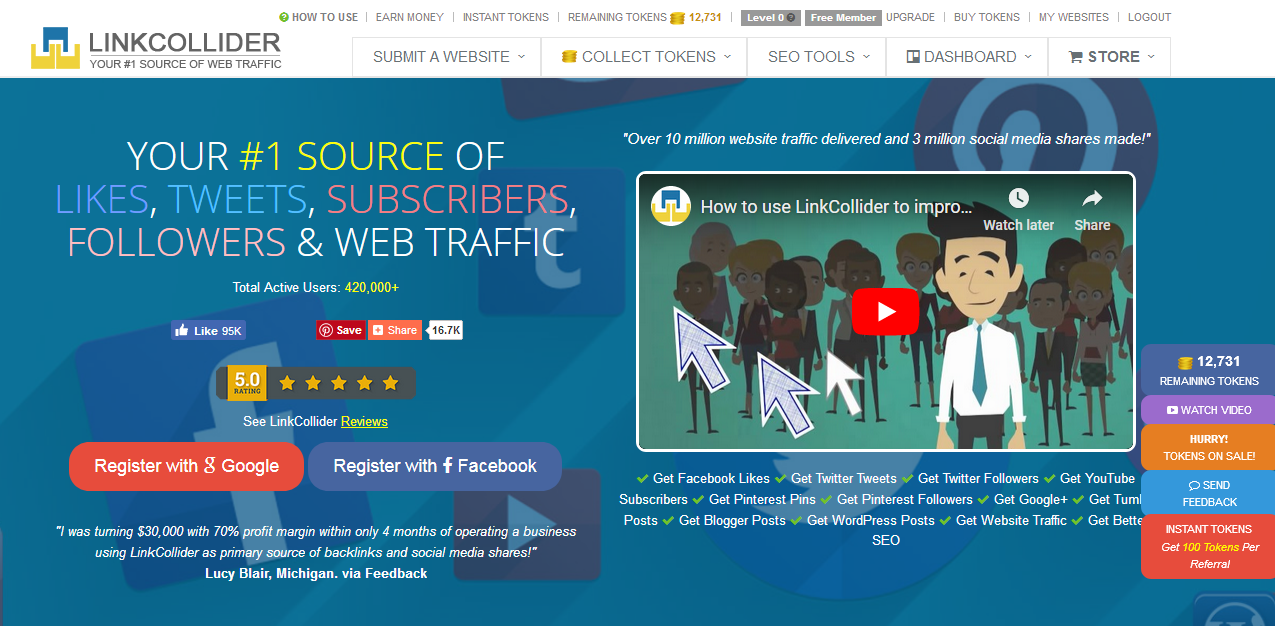Click the "Total Active Users: 420,000+" text
Screen dimensions: 1275x626
click(316, 287)
